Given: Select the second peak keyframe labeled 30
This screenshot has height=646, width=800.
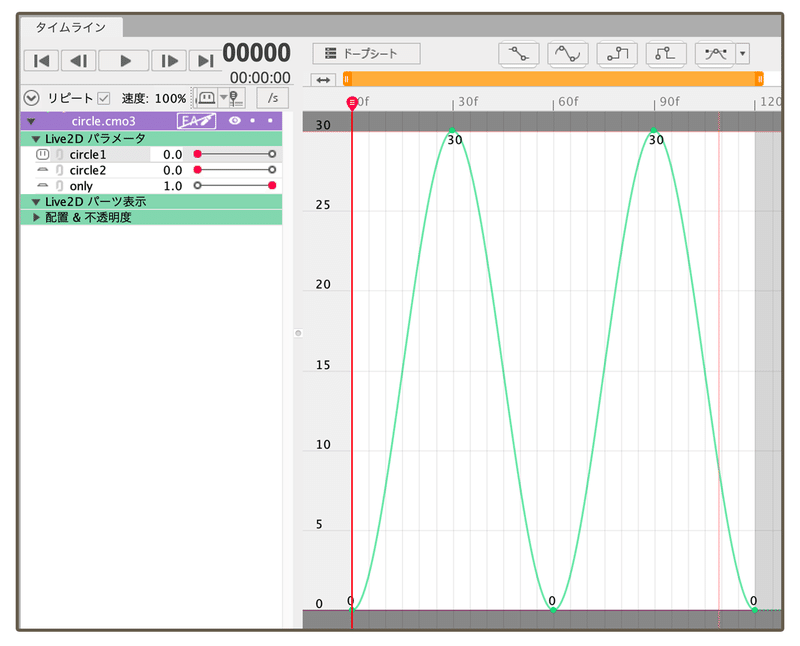Looking at the screenshot, I should 654,131.
